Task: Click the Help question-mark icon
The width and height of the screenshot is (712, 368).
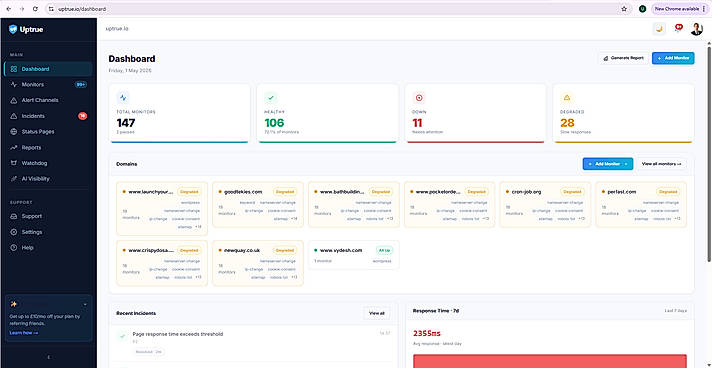Action: (14, 248)
